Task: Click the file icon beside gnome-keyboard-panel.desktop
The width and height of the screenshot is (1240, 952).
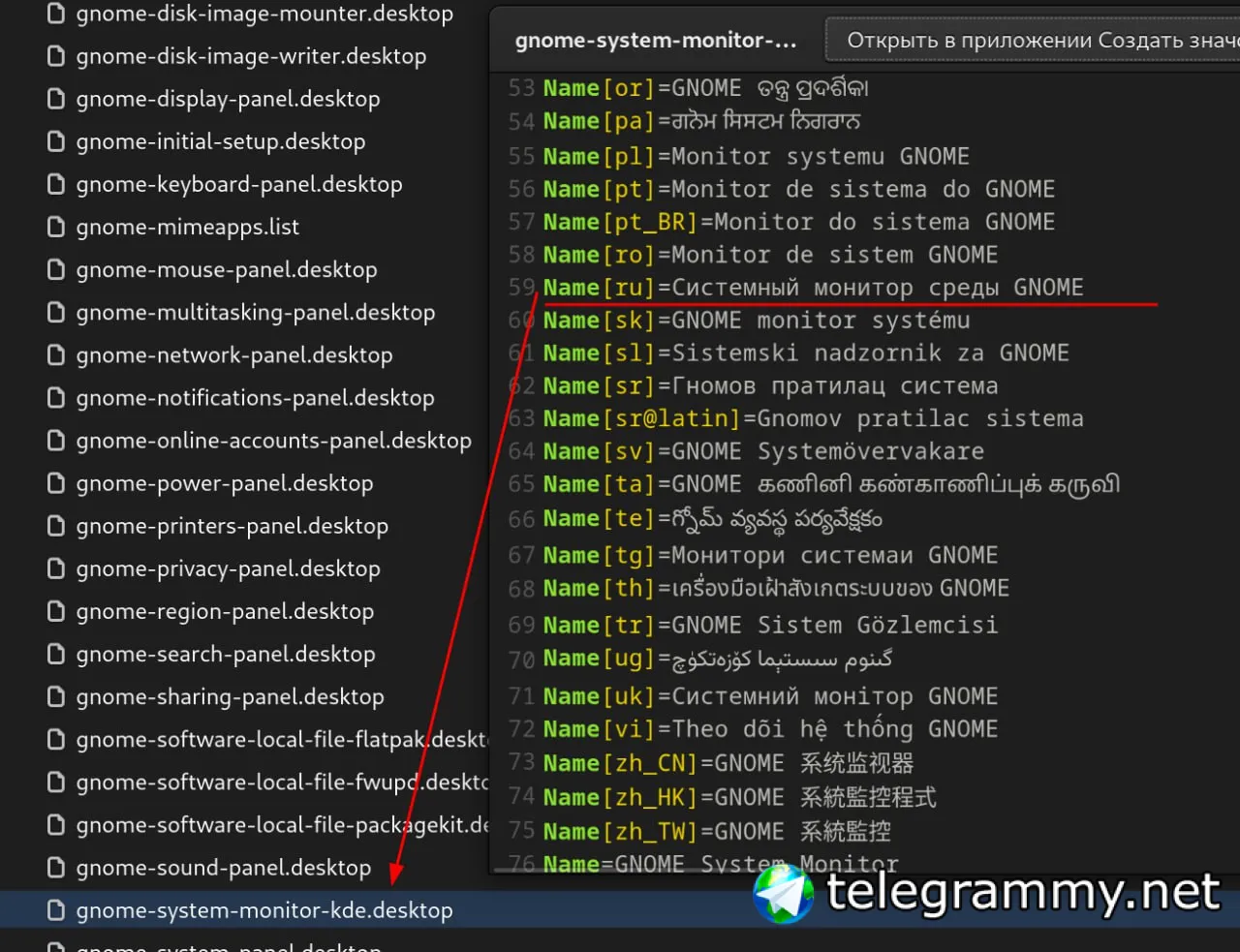Action: tap(56, 184)
